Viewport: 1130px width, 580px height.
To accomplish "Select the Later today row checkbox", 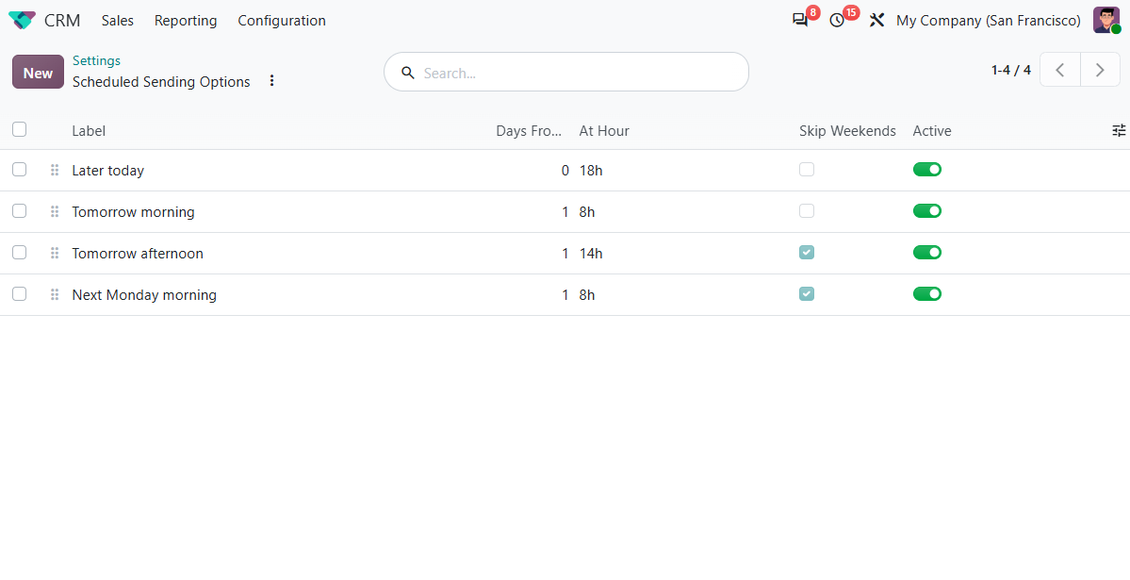I will pos(19,169).
